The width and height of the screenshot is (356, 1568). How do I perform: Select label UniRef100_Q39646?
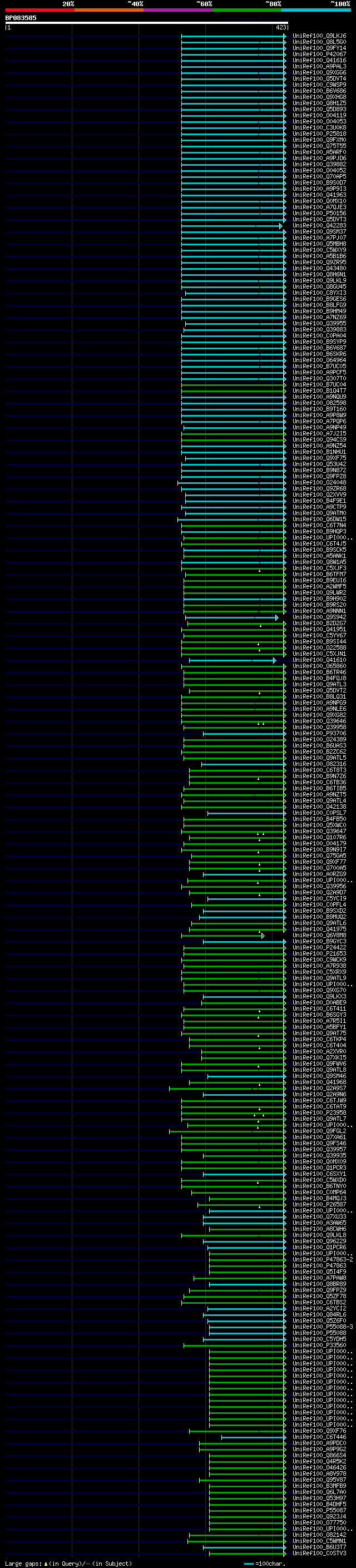pos(319,721)
